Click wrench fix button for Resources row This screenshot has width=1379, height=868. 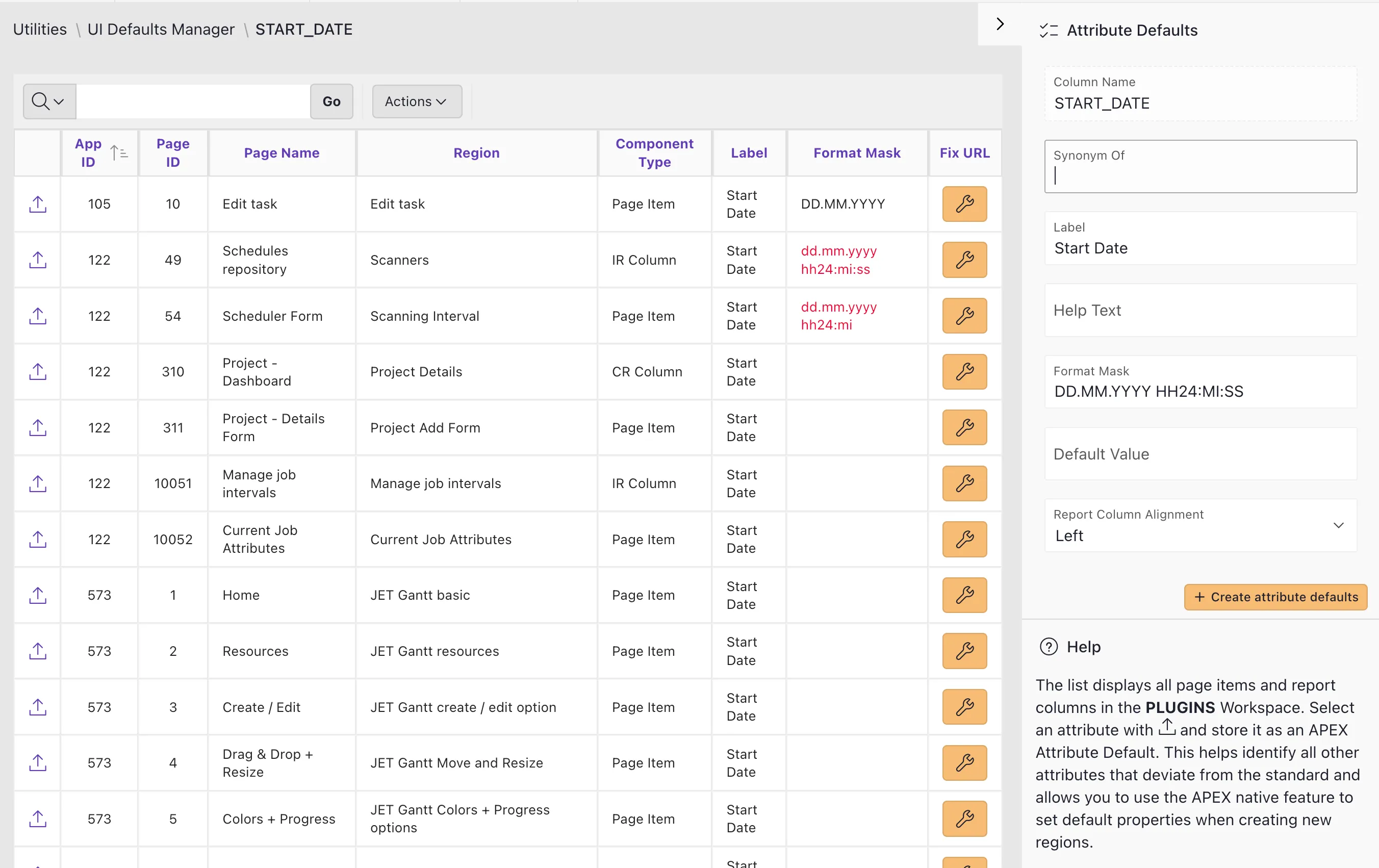(964, 651)
